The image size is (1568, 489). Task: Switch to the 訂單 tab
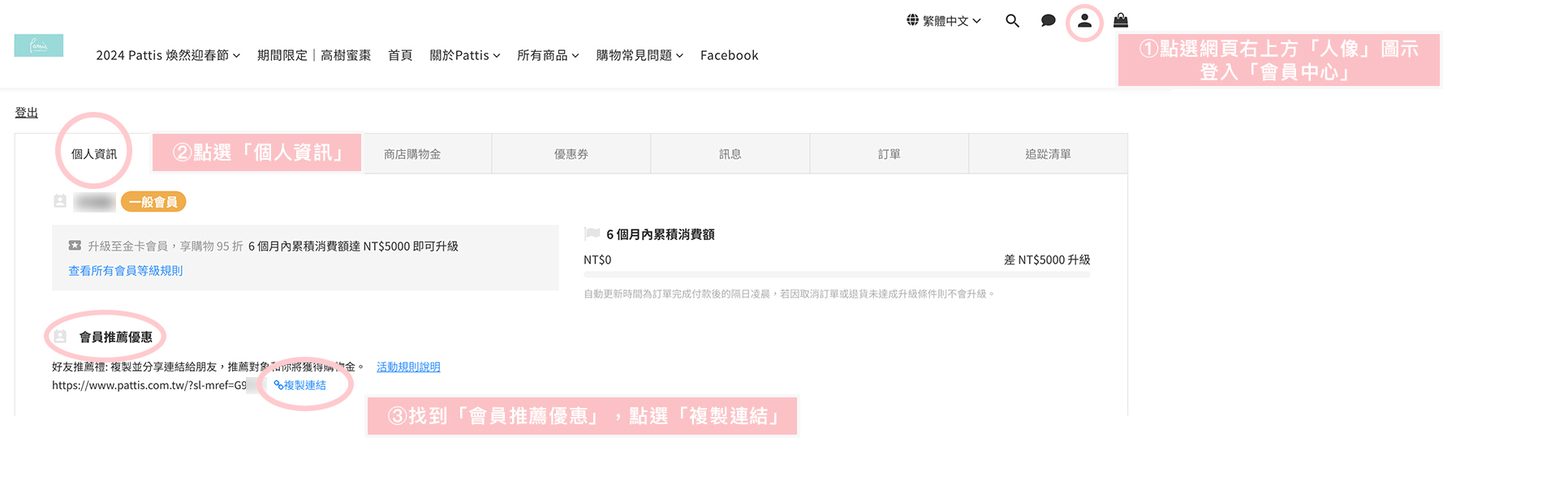coord(890,154)
